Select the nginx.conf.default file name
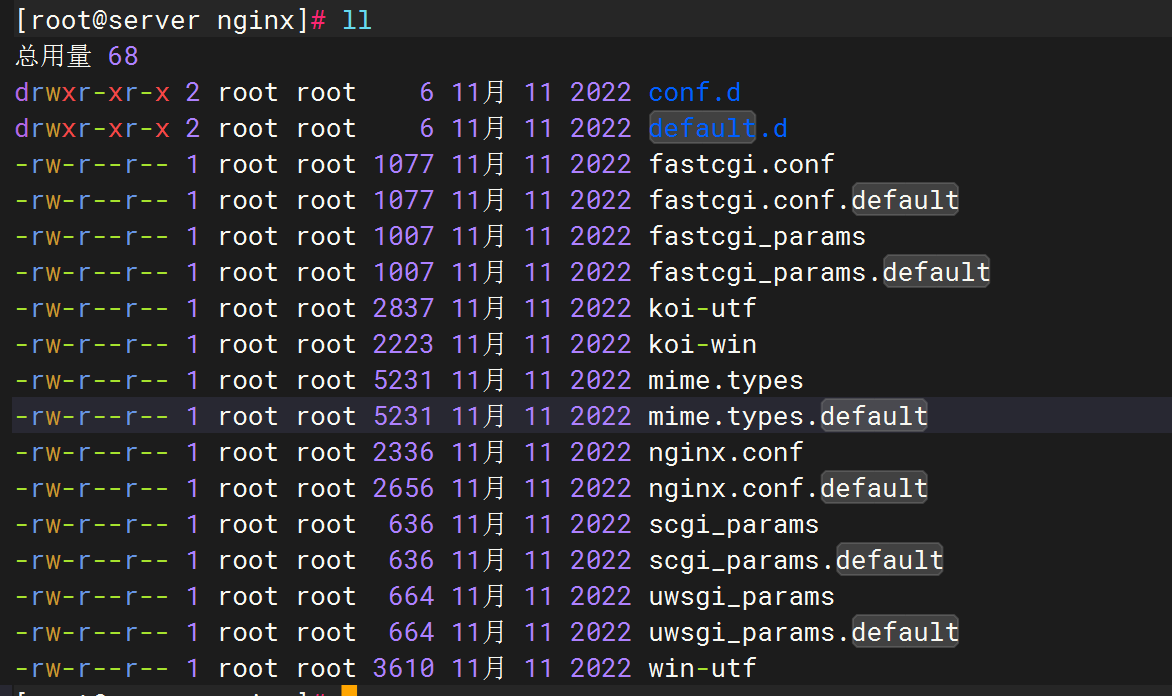Image resolution: width=1172 pixels, height=696 pixels. tap(788, 488)
